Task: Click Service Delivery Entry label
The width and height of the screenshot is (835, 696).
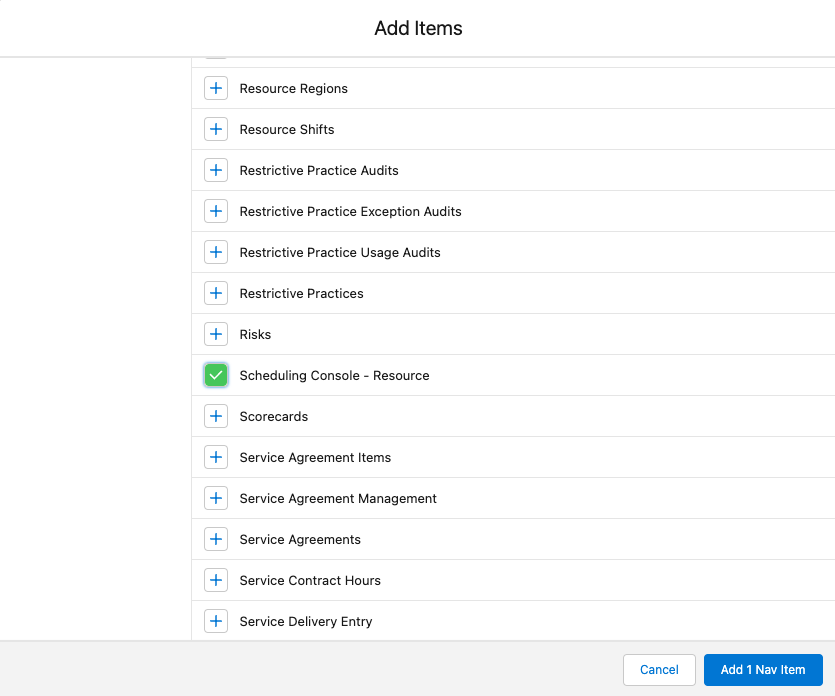Action: [x=306, y=621]
